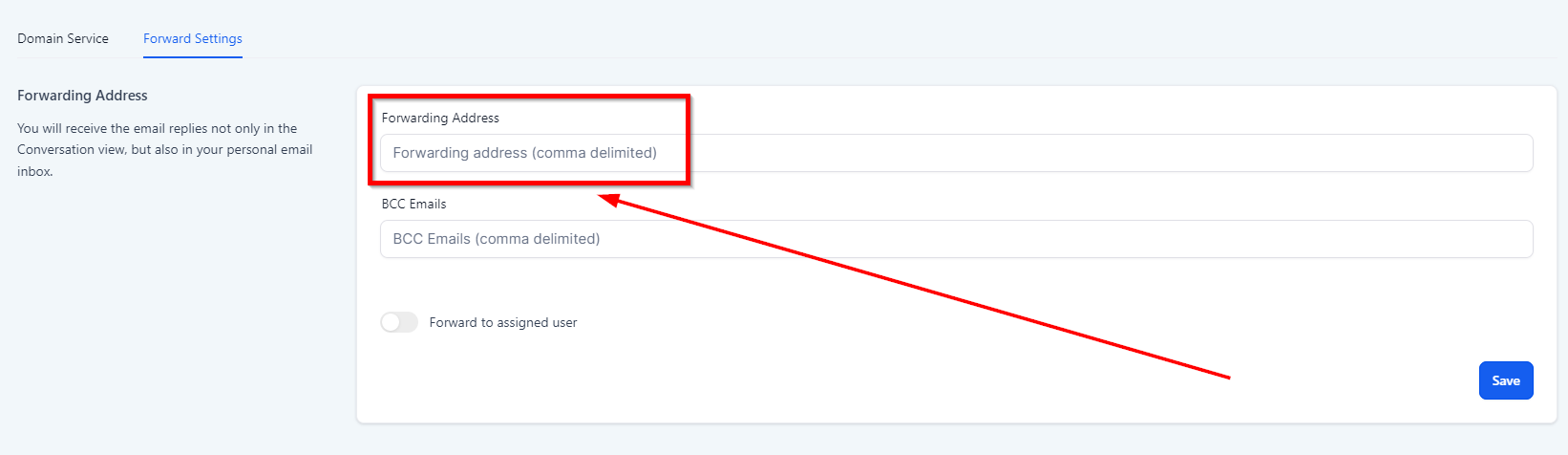The image size is (1568, 455).
Task: Click the "Forward to assigned user" label text
Action: [x=503, y=322]
